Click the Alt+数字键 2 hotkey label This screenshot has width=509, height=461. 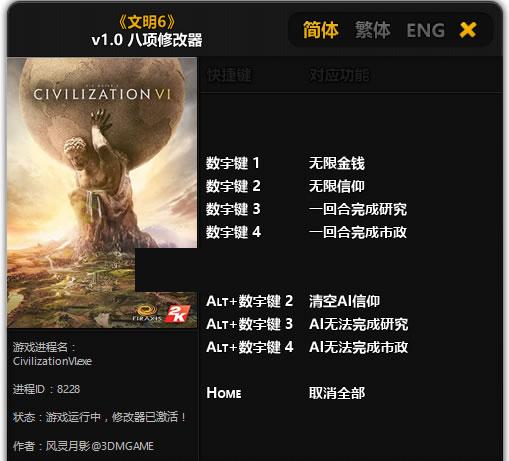tap(249, 301)
